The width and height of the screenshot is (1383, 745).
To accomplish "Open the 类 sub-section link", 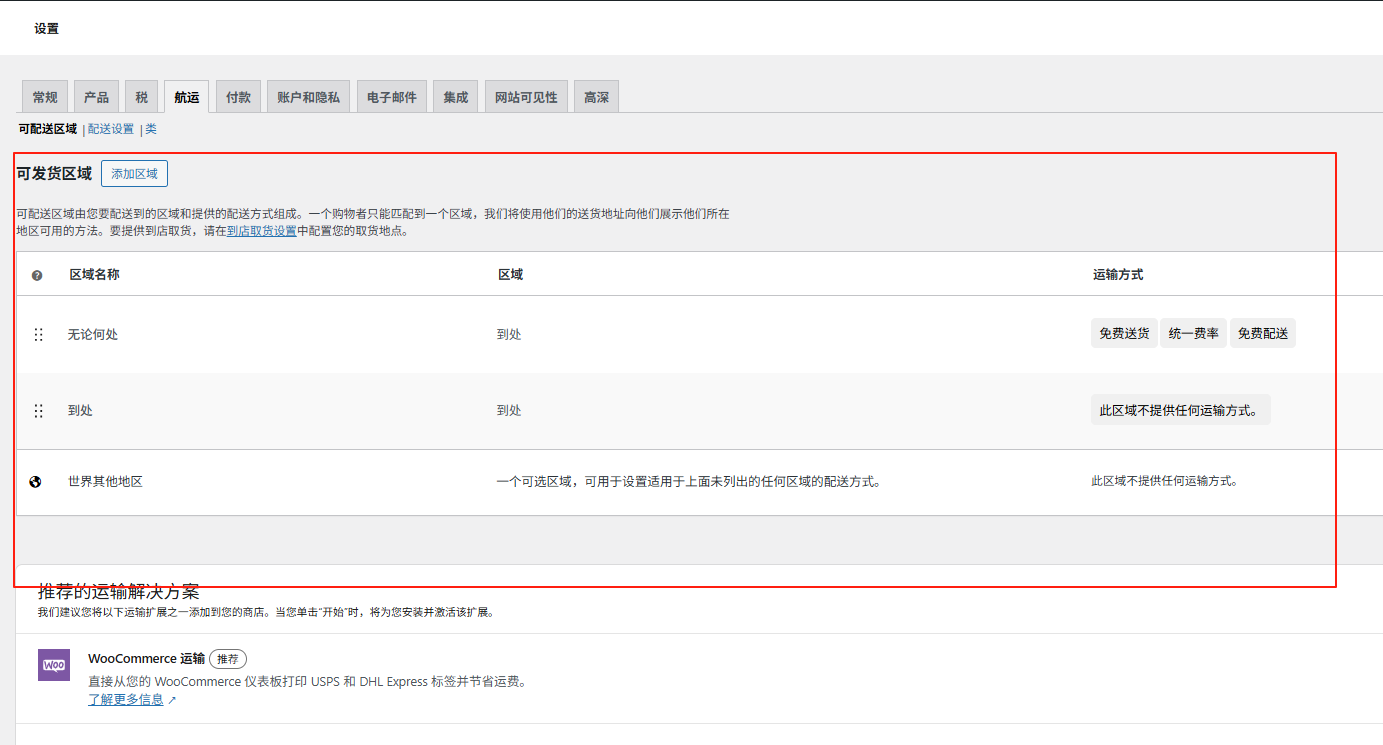I will coord(151,129).
